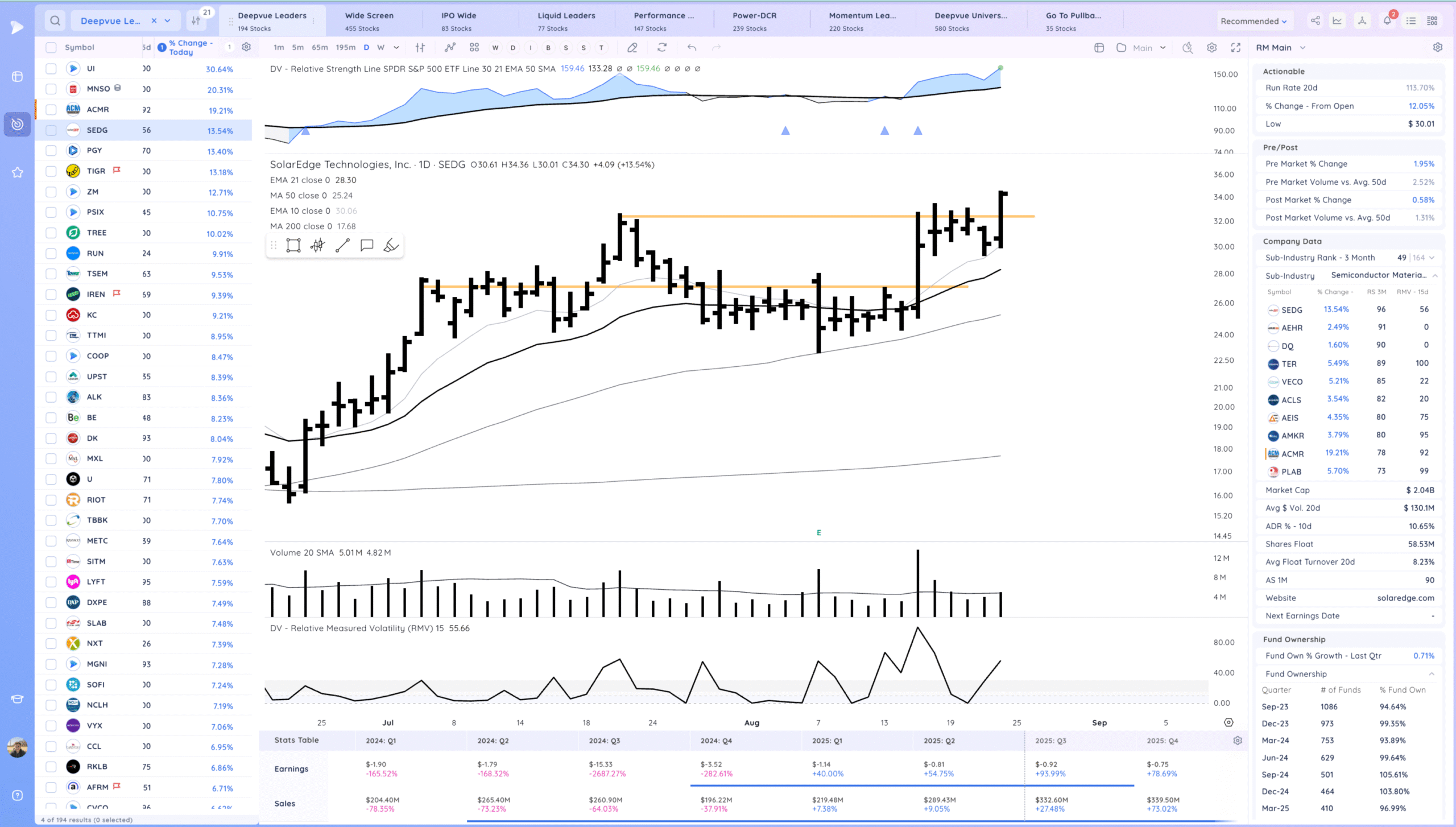Open help question mark in sidebar
Image resolution: width=1456 pixels, height=827 pixels.
point(17,796)
